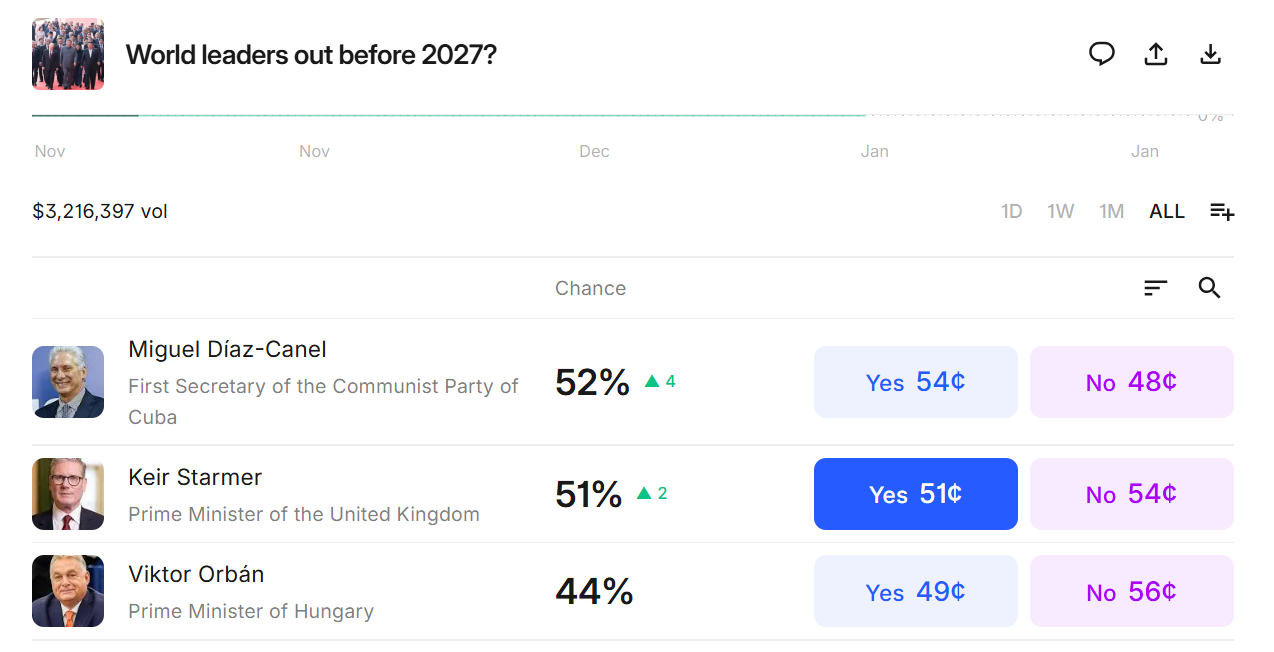Click the add-to-chart list icon
The width and height of the screenshot is (1274, 652).
coord(1221,211)
